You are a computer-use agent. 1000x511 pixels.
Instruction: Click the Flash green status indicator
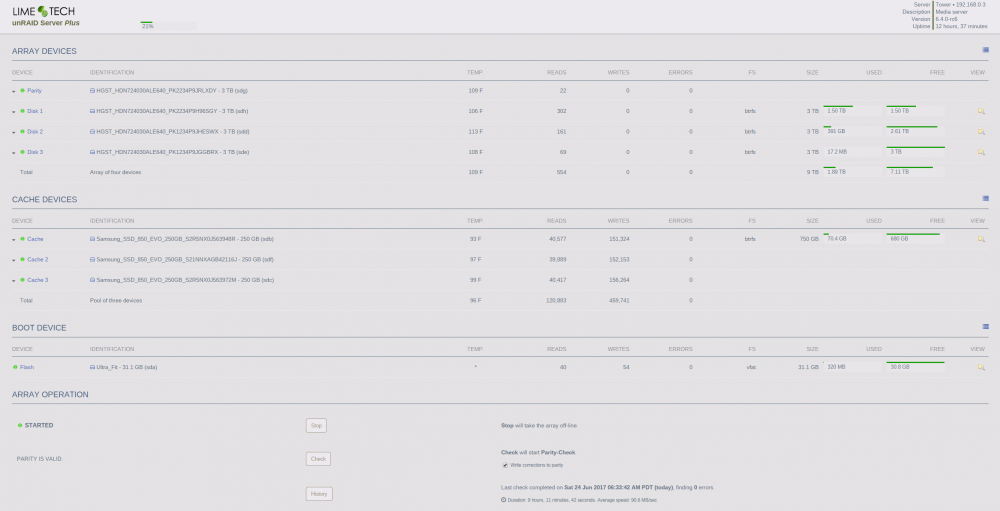pos(15,367)
